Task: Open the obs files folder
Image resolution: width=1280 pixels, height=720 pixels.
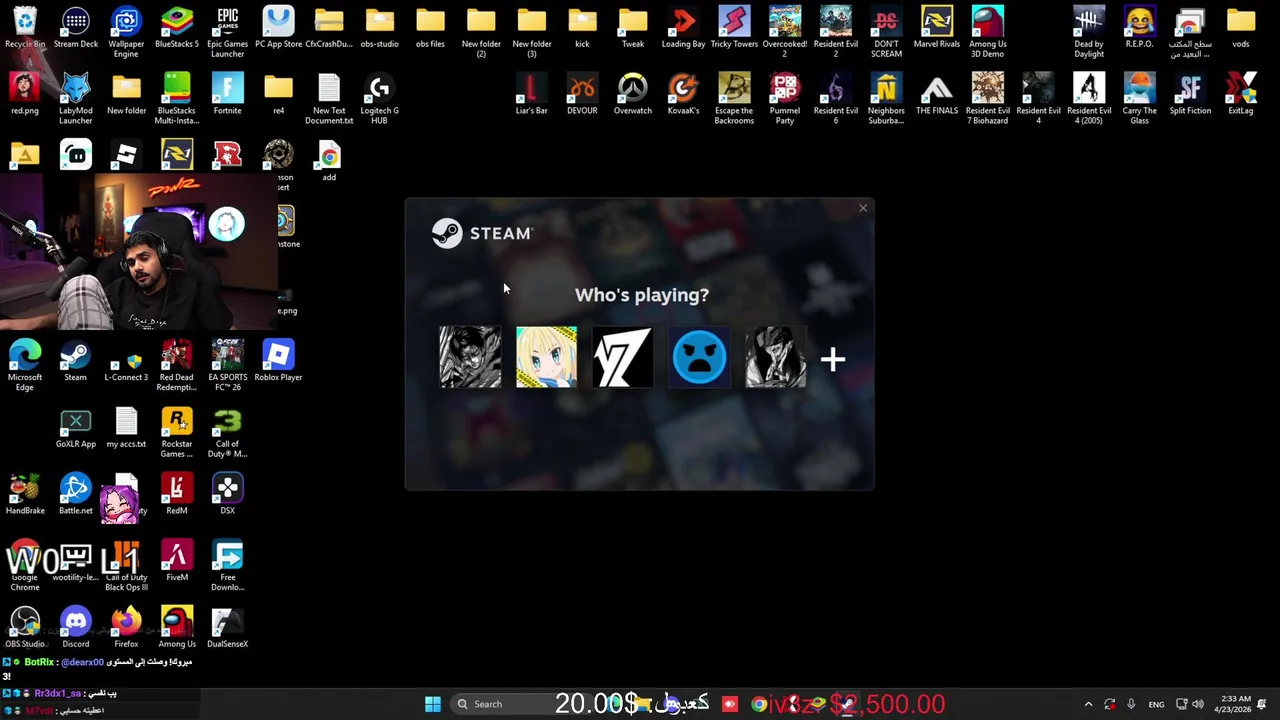Action: click(x=430, y=28)
